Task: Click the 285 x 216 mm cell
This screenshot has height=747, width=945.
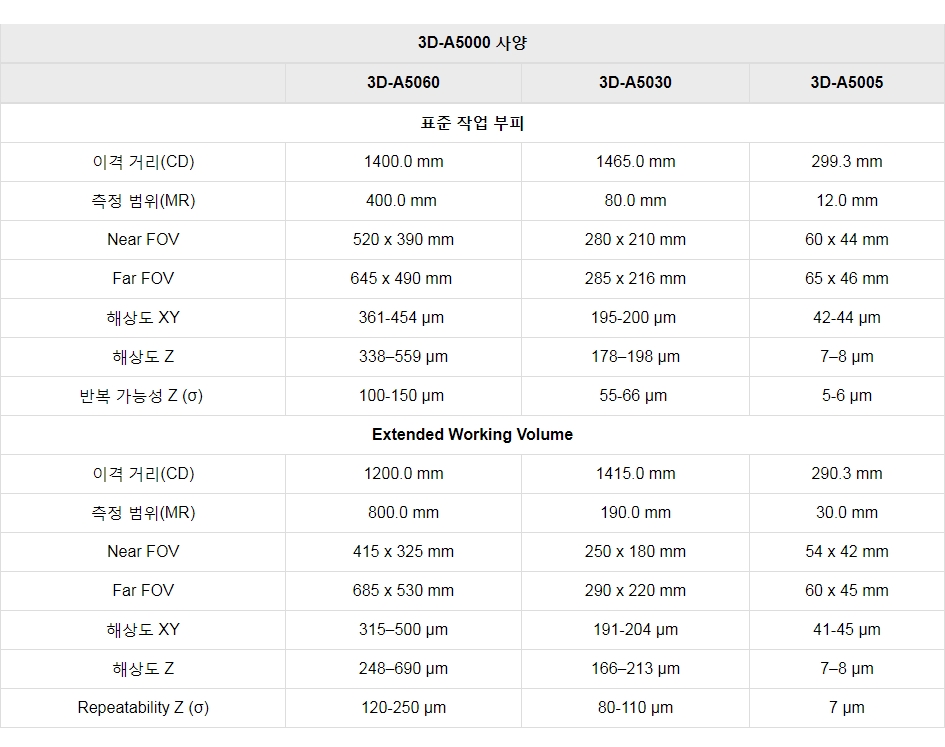Action: [x=635, y=279]
